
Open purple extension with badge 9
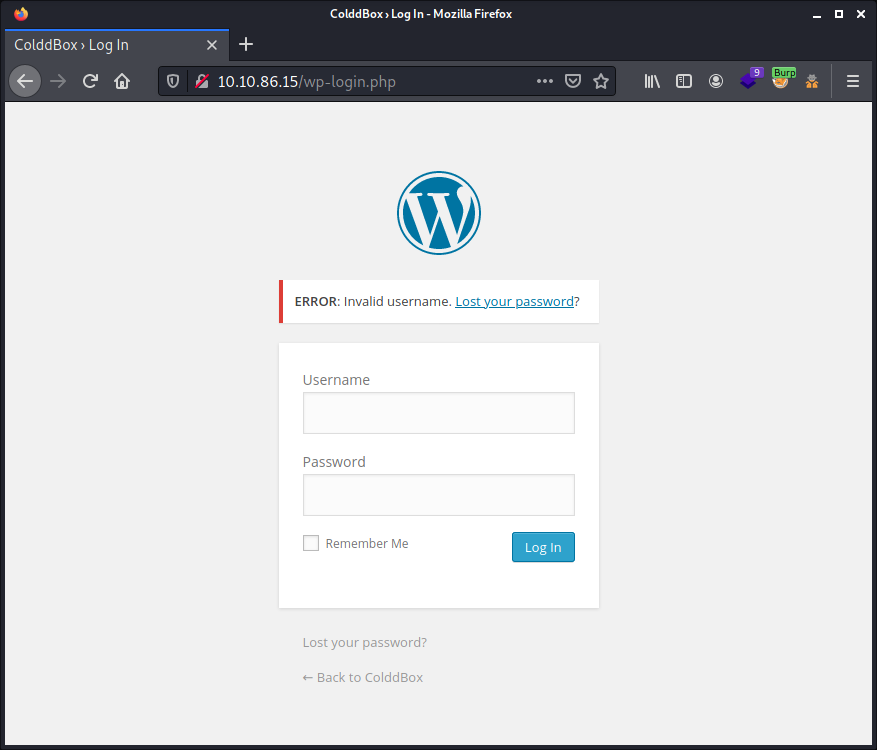pos(750,79)
